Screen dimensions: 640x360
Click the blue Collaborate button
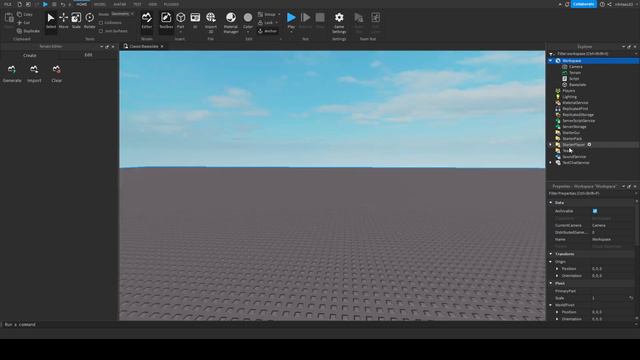(x=584, y=4)
